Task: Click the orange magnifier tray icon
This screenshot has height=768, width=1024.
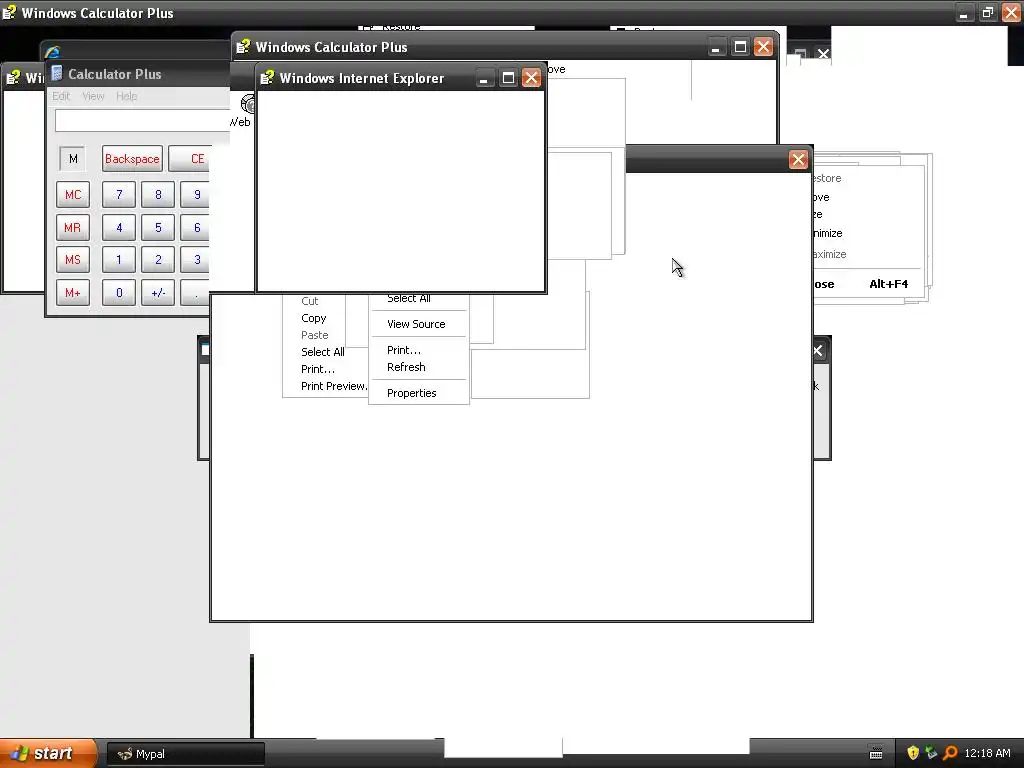Action: coord(950,753)
